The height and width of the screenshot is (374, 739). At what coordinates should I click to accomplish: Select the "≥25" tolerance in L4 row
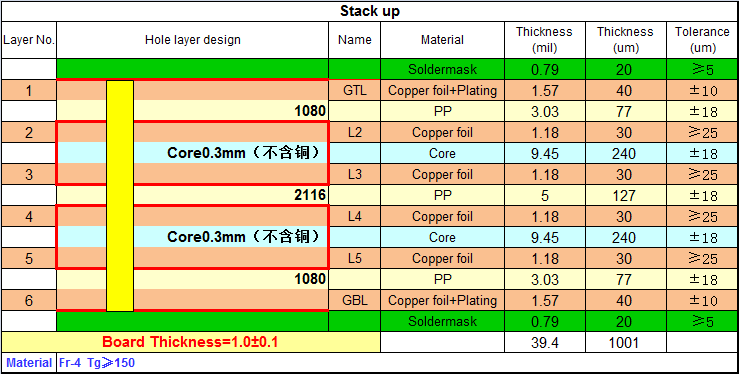point(703,217)
